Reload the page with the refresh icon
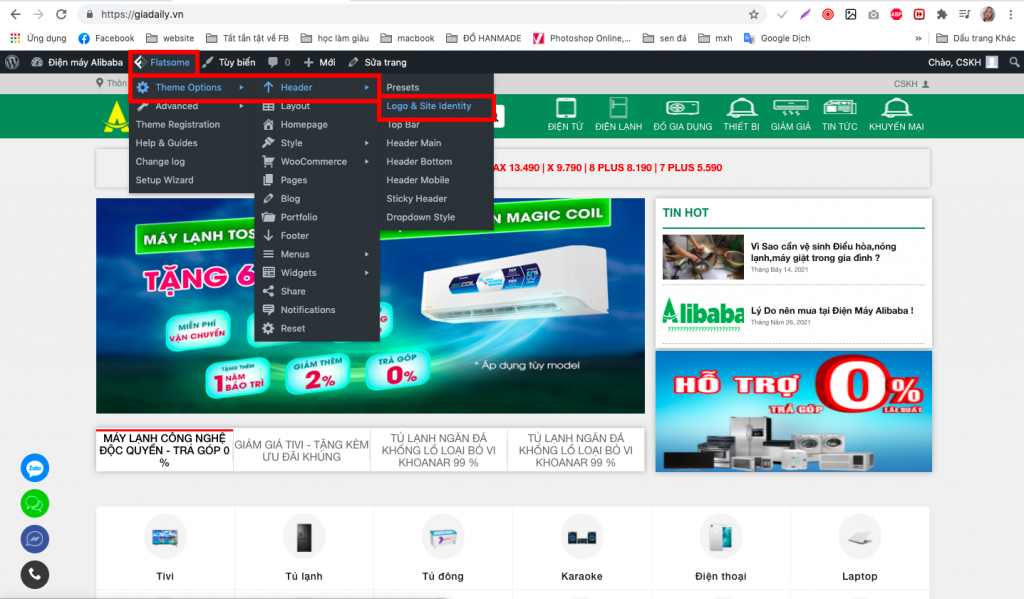 tap(61, 14)
